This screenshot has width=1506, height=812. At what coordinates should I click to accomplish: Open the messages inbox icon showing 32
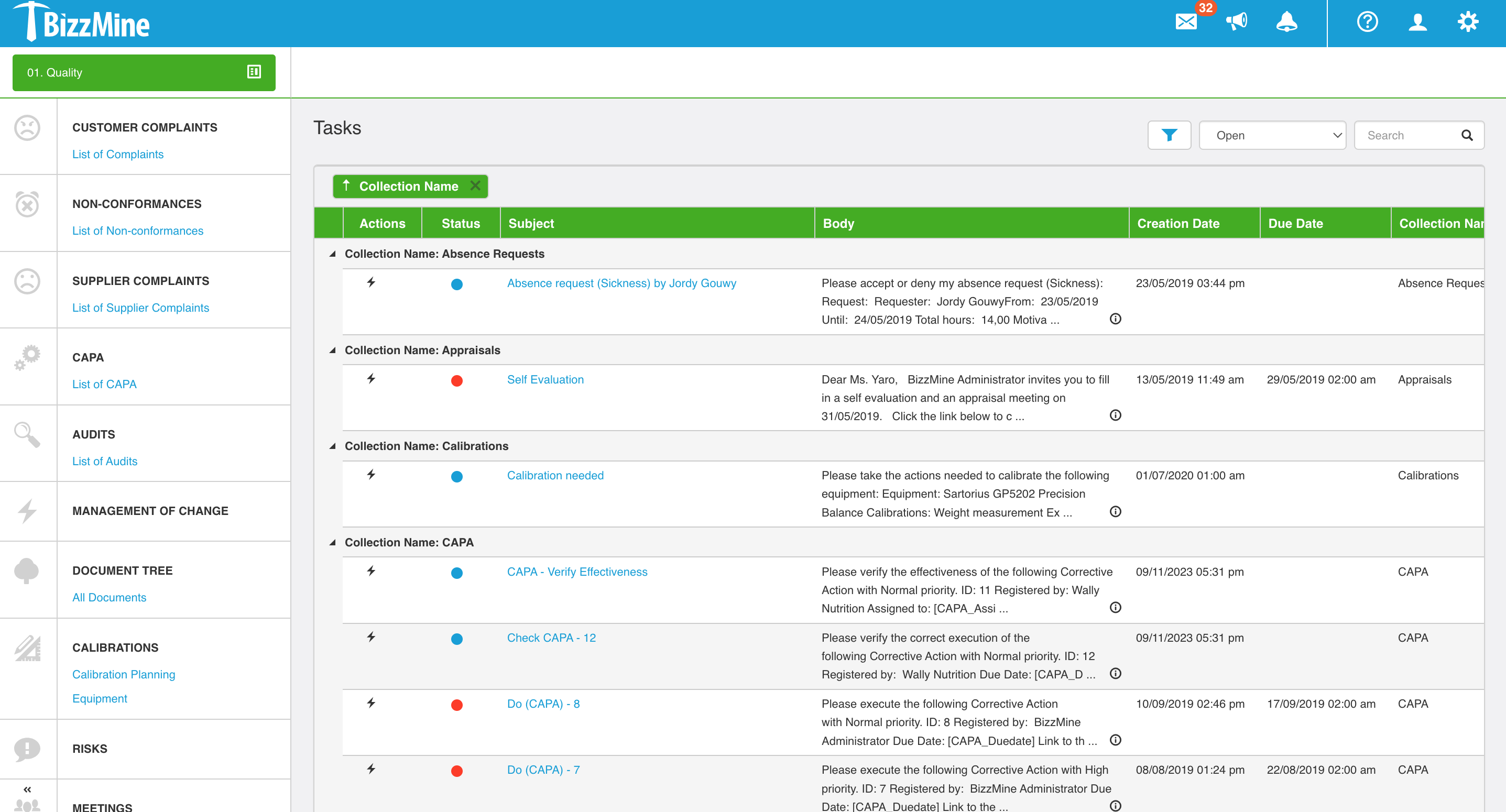tap(1186, 22)
